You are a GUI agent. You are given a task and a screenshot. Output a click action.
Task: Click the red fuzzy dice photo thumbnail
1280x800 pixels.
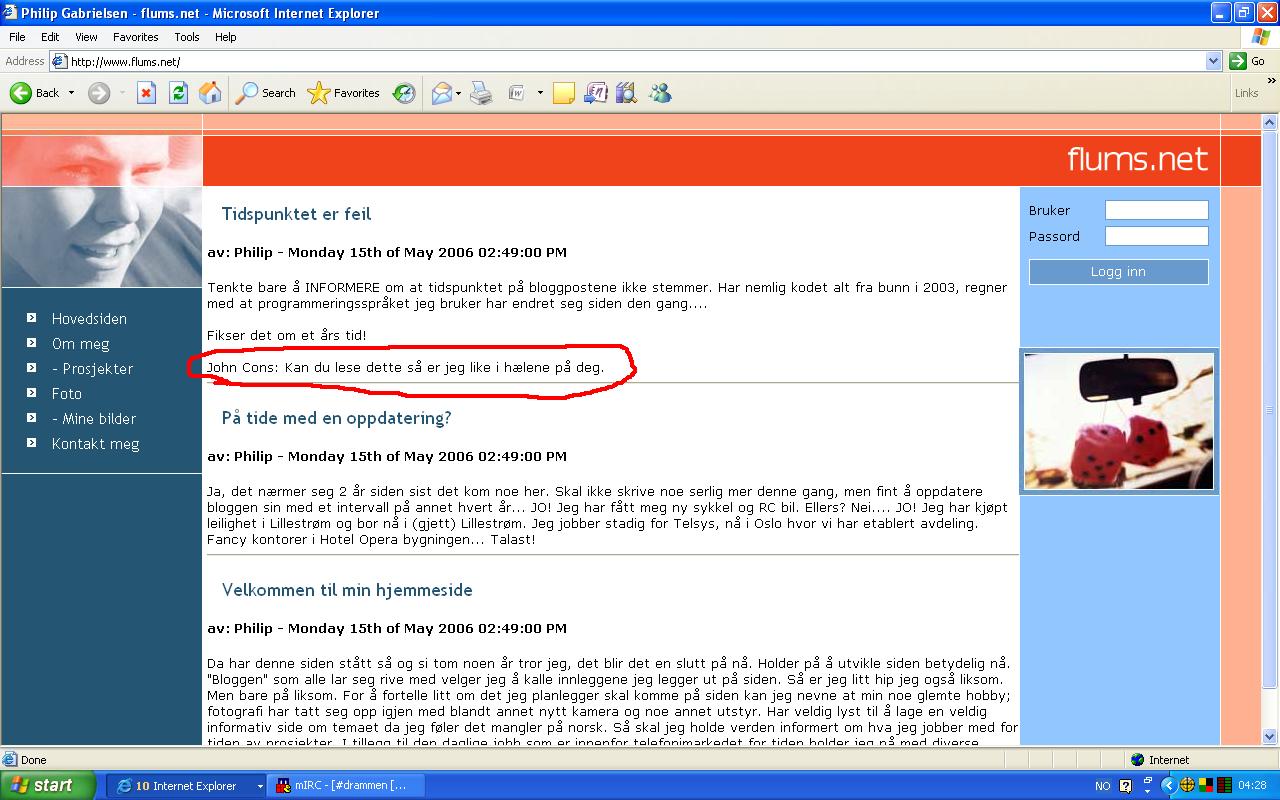[1119, 421]
